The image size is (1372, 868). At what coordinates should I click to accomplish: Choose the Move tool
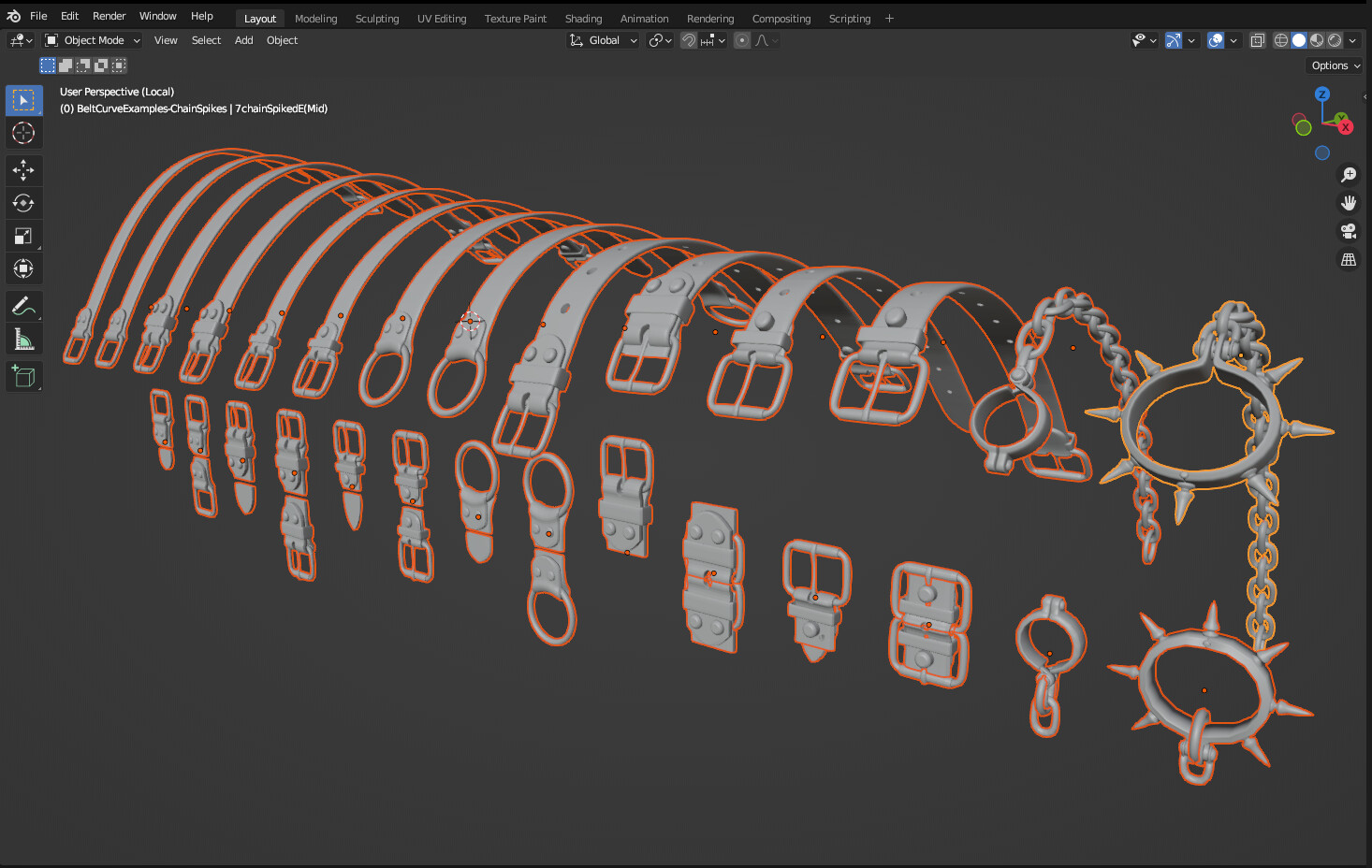click(24, 170)
